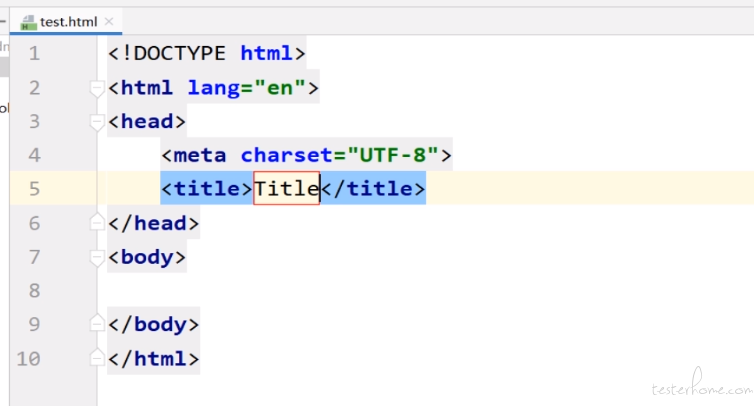Collapse the html tag fold marker on line 2

pos(97,88)
